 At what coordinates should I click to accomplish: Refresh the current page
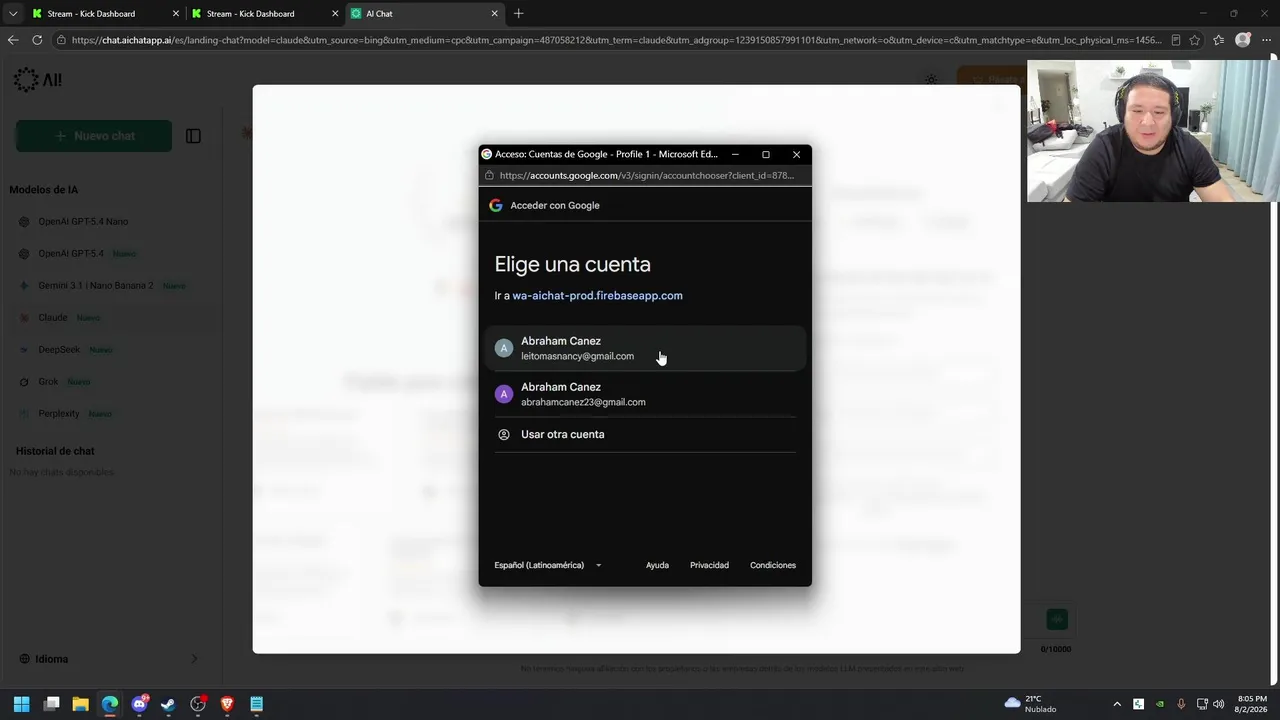pos(37,40)
